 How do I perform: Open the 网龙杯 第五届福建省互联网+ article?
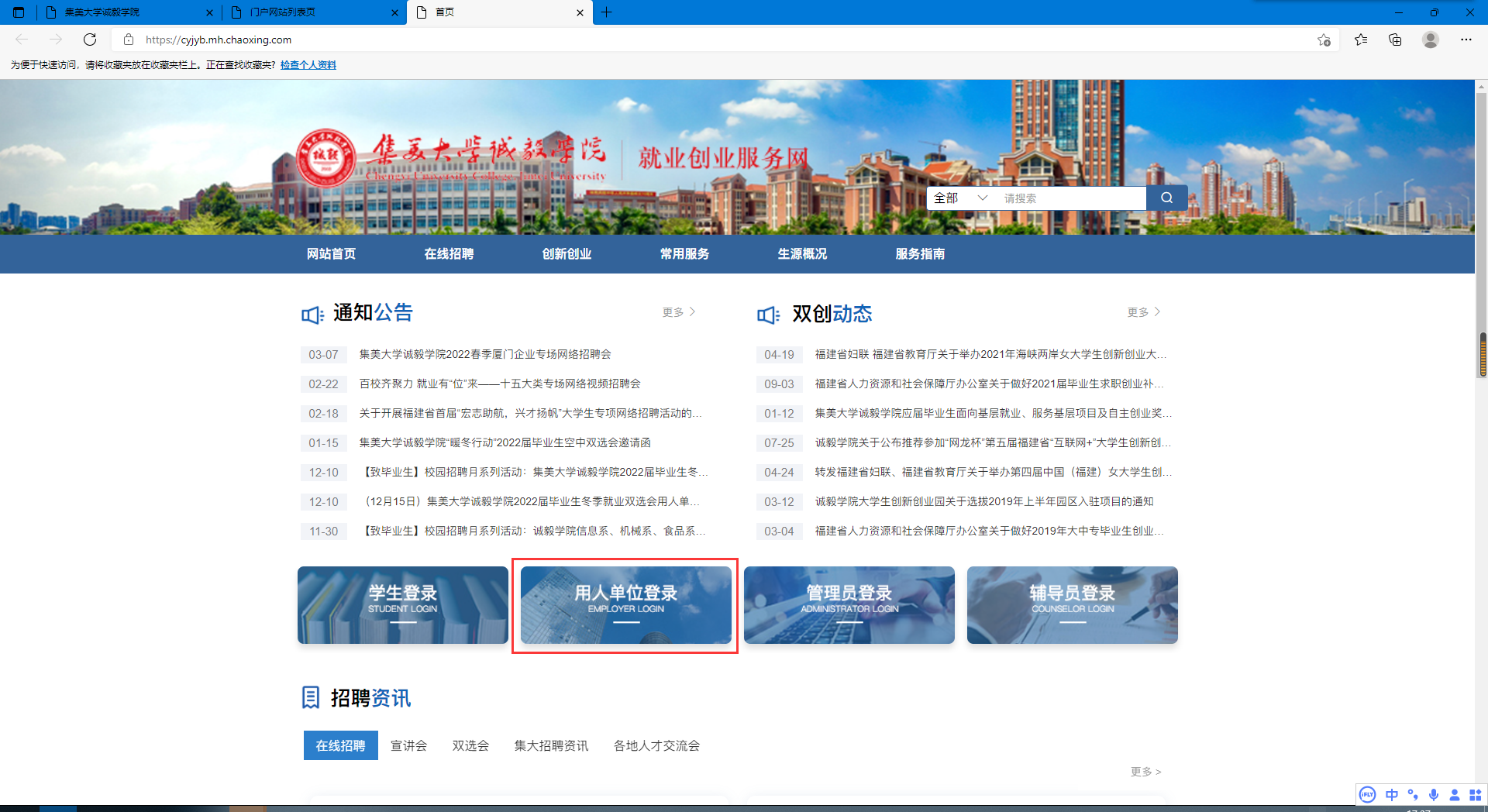coord(993,442)
